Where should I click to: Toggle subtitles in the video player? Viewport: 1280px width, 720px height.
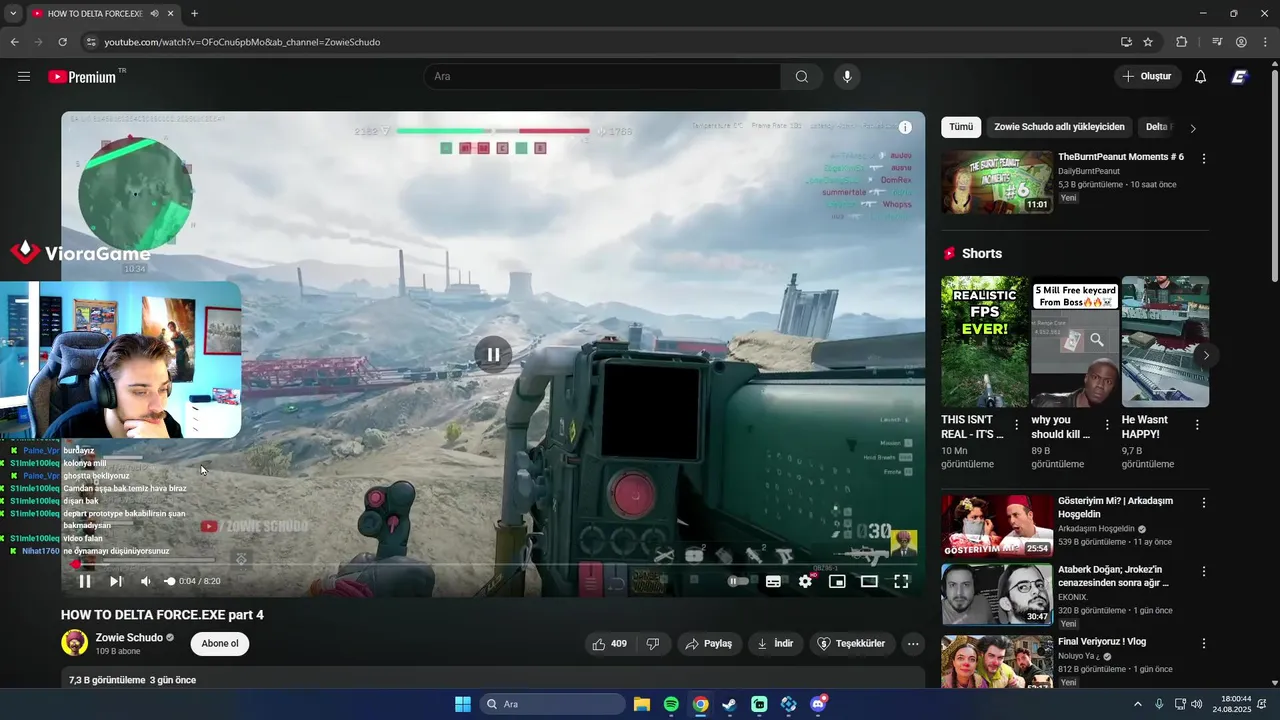tap(773, 581)
